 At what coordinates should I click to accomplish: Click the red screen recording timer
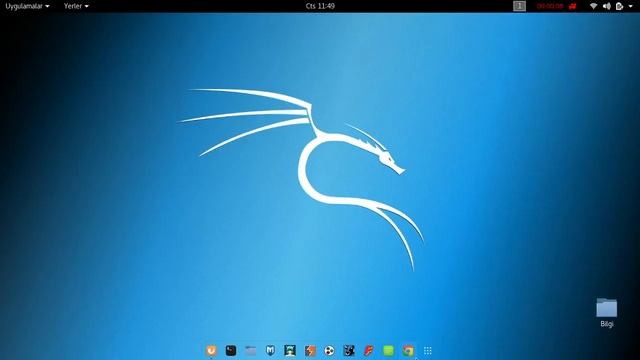[550, 6]
